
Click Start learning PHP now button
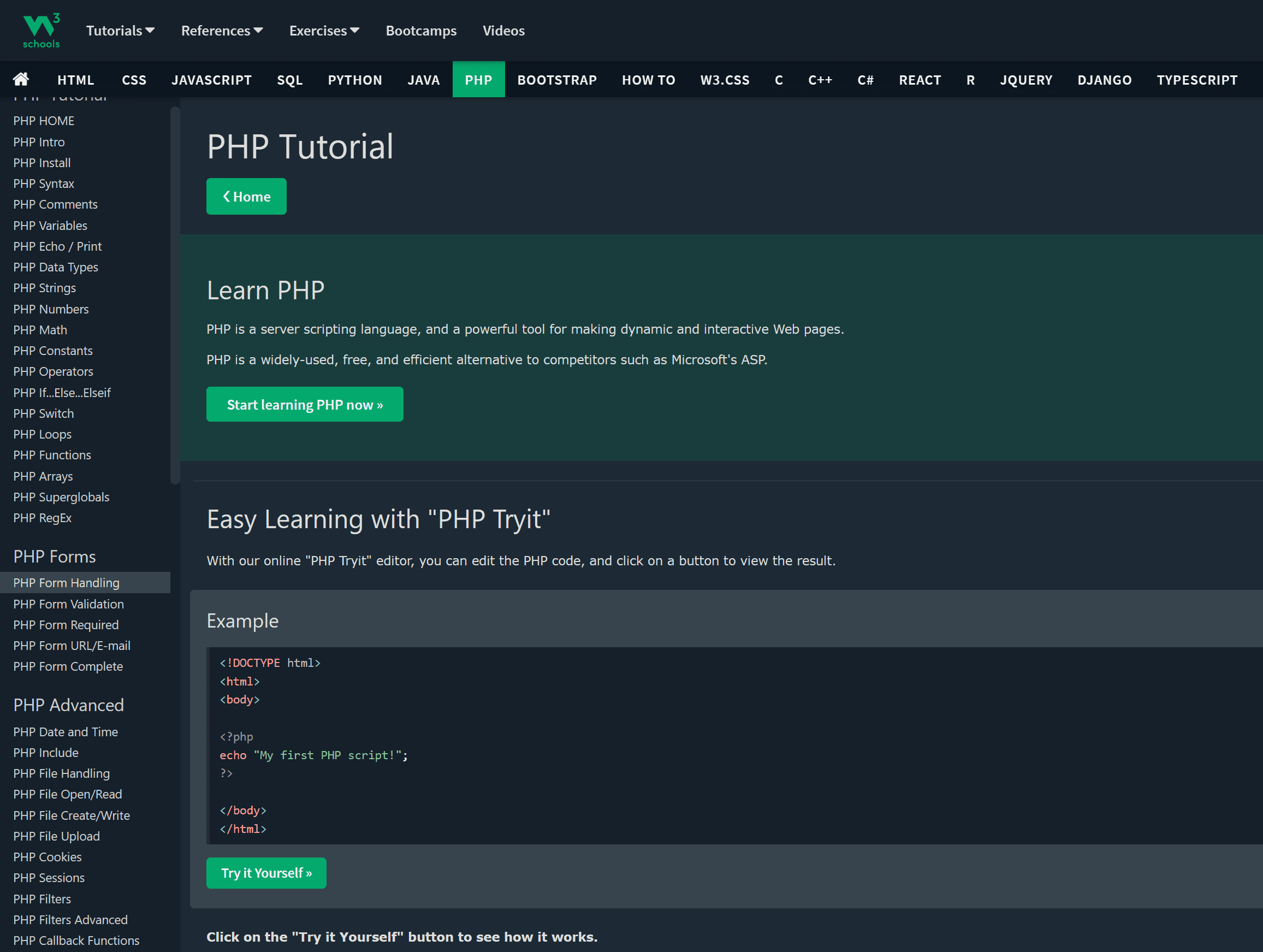pos(304,404)
